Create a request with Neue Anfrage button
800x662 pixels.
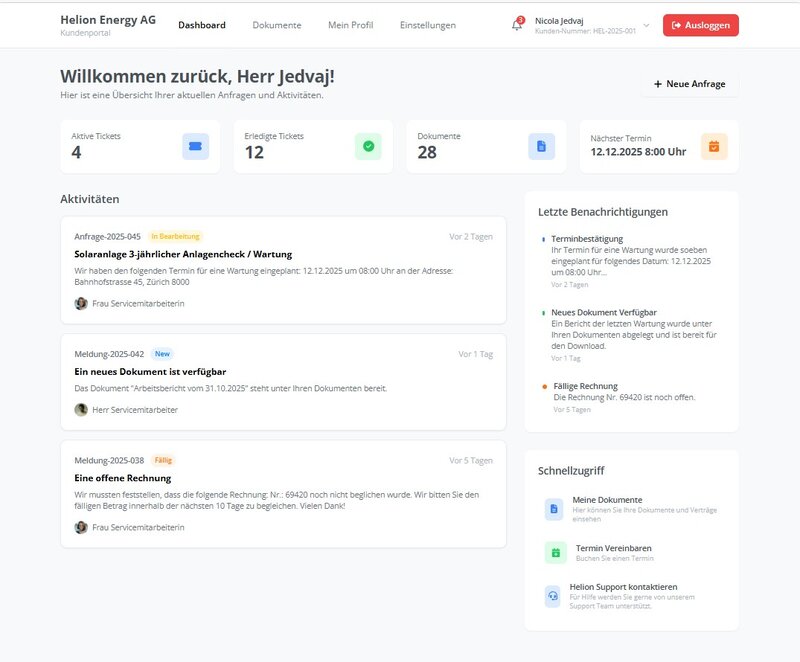tap(689, 84)
